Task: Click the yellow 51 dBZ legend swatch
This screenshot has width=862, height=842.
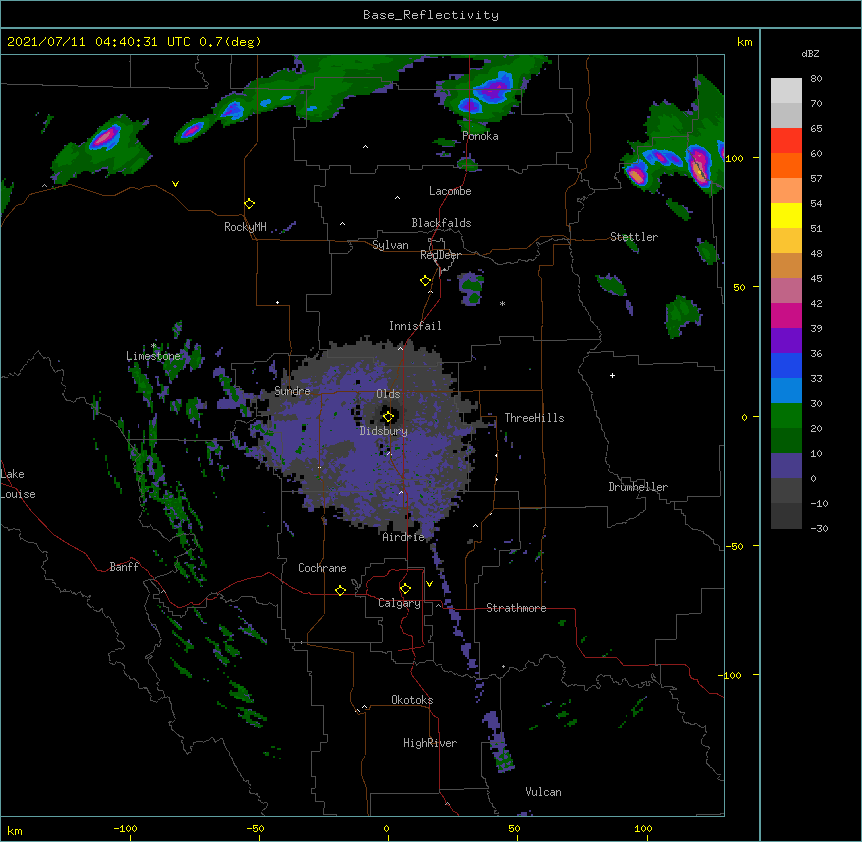Action: pos(786,215)
